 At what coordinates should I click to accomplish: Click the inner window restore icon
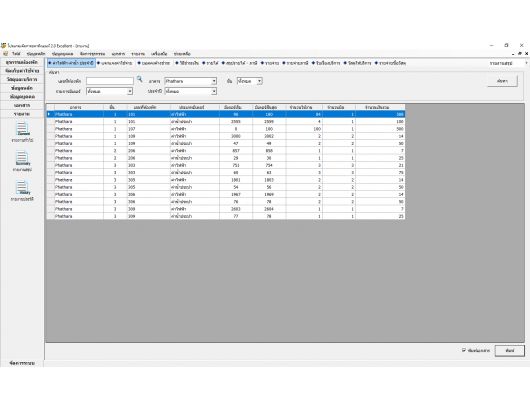point(520,54)
